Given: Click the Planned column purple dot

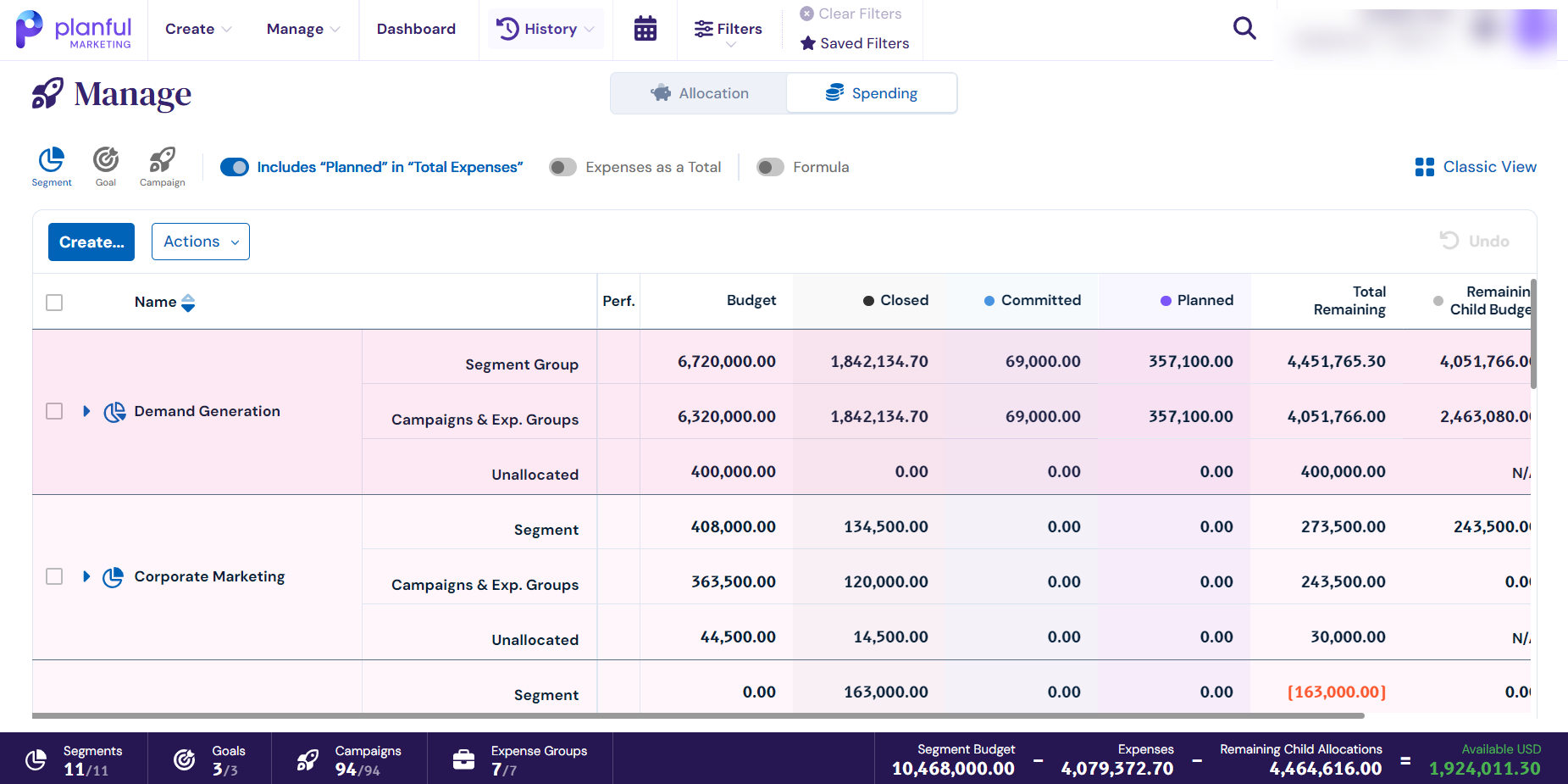Looking at the screenshot, I should tap(1166, 301).
